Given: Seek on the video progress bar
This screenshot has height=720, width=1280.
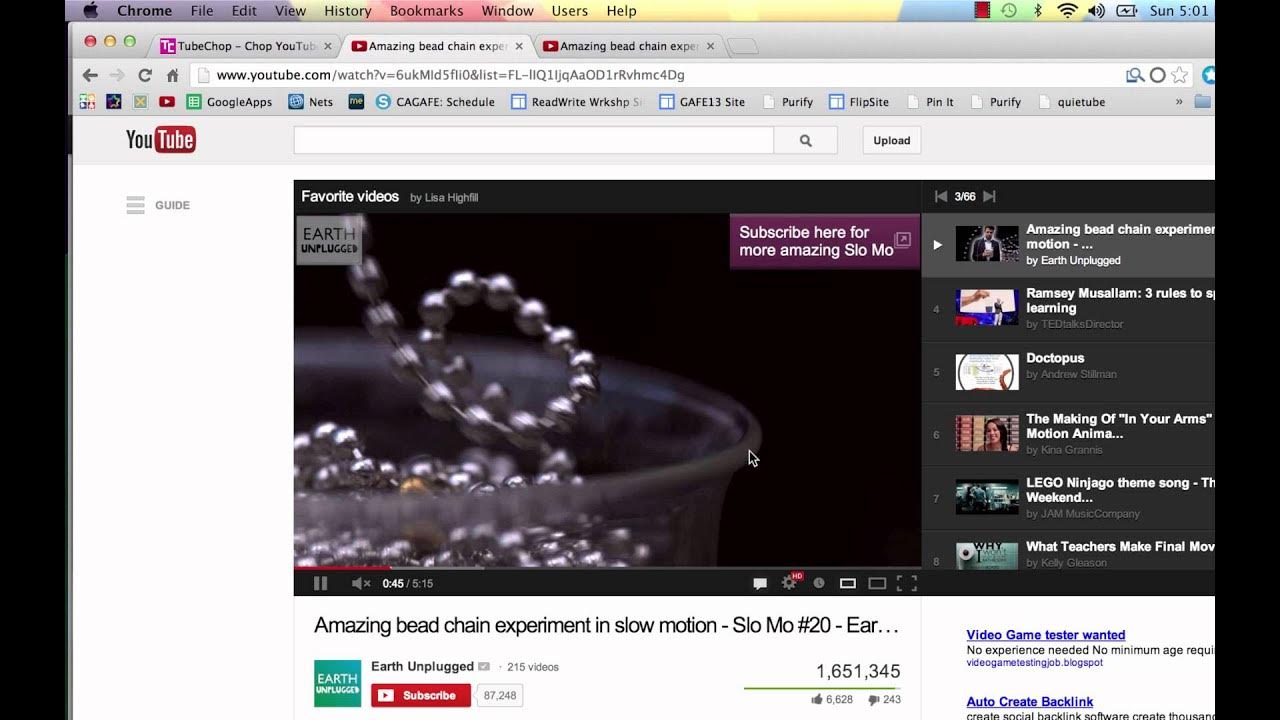Looking at the screenshot, I should click(607, 568).
